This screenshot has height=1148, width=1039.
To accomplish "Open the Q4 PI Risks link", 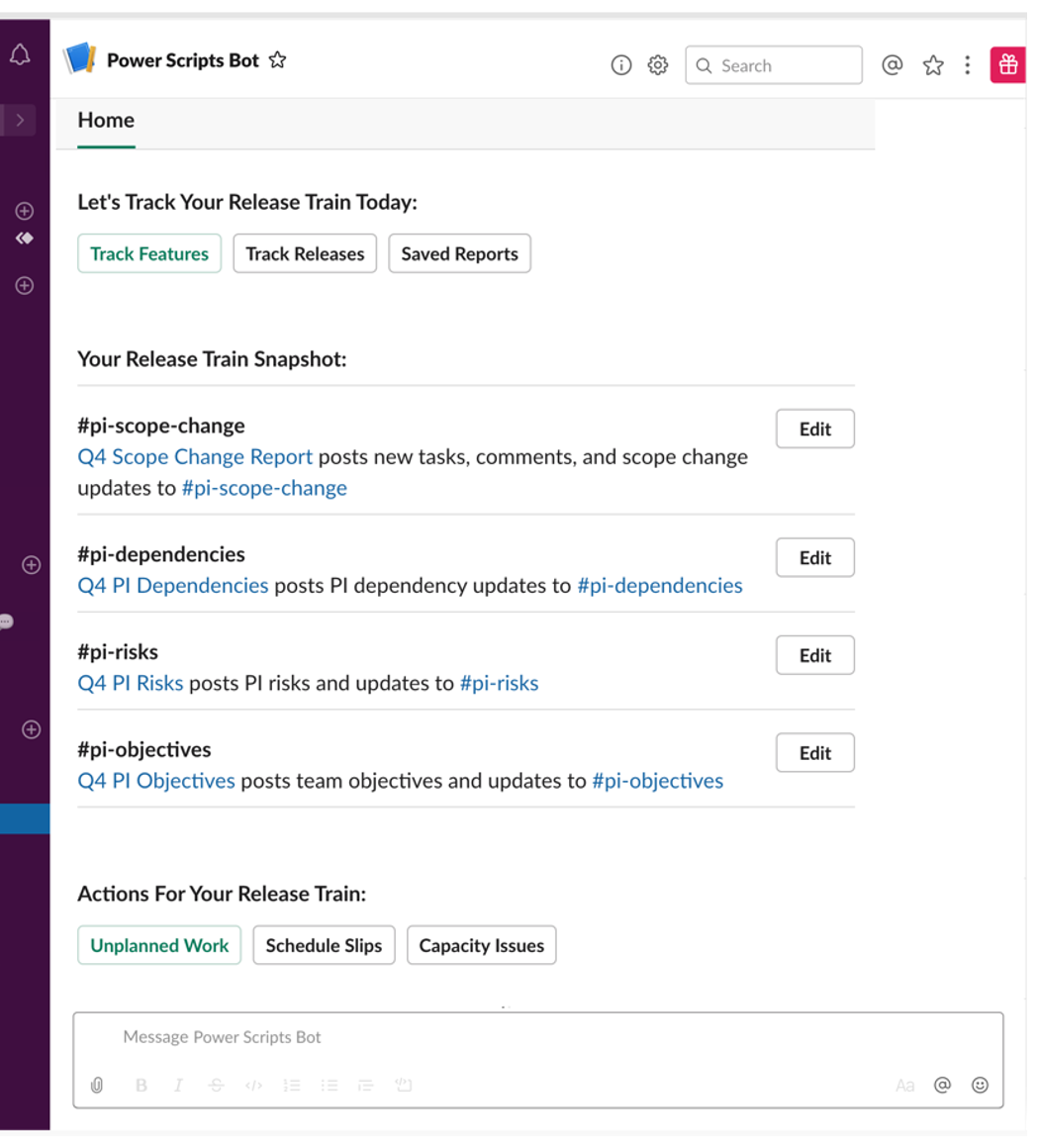I will coord(131,683).
